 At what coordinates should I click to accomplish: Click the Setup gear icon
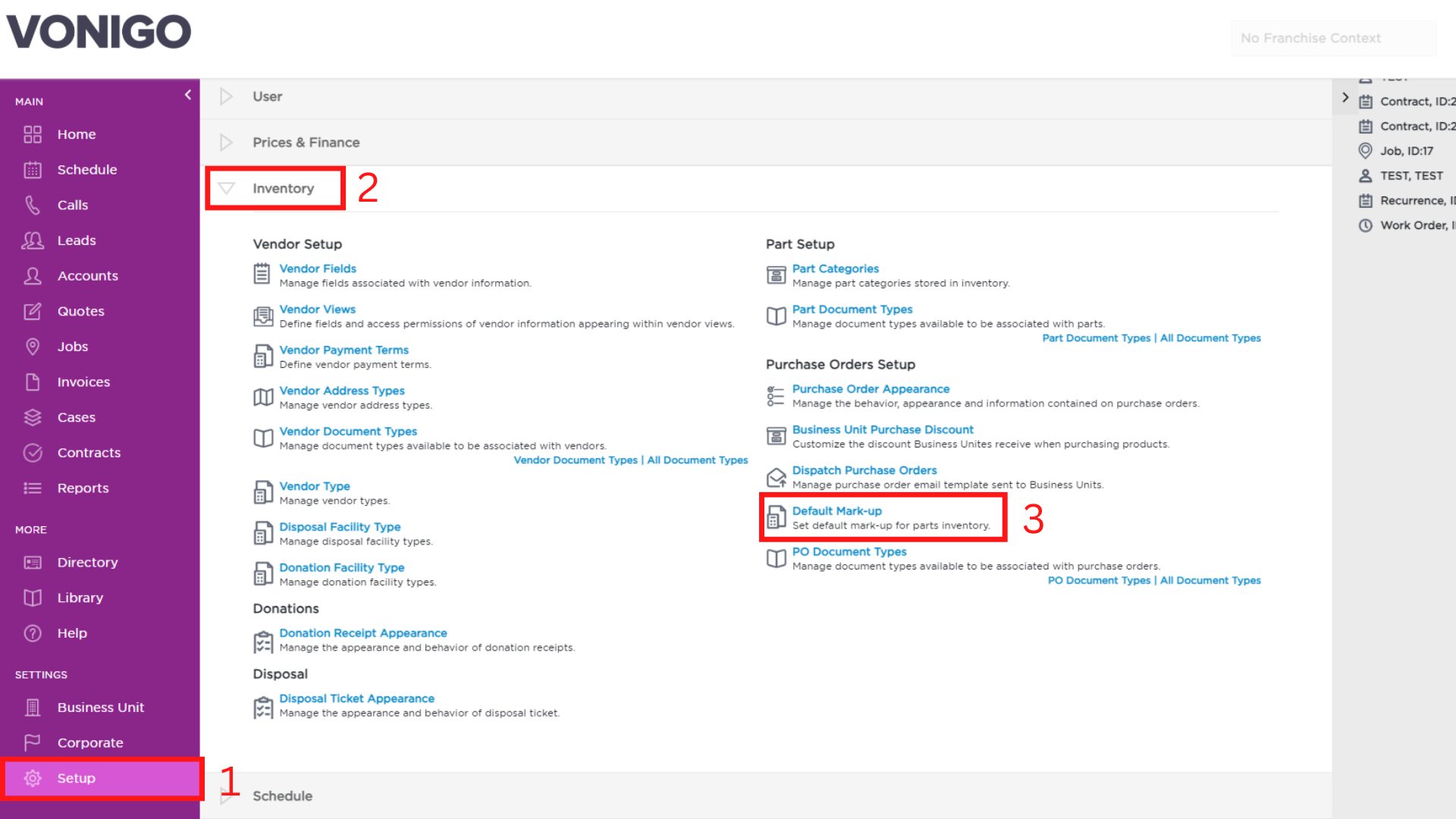(32, 778)
